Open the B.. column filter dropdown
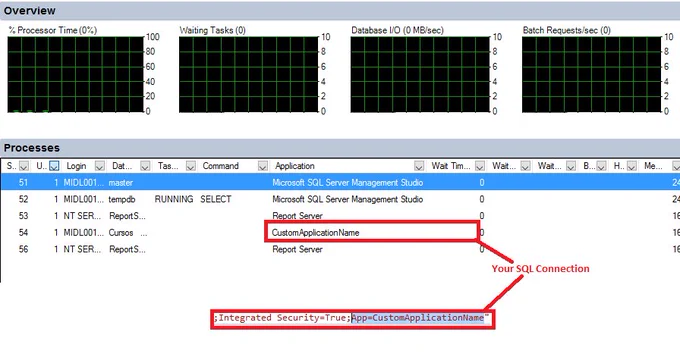Viewport: 680px width, 360px height. point(601,166)
